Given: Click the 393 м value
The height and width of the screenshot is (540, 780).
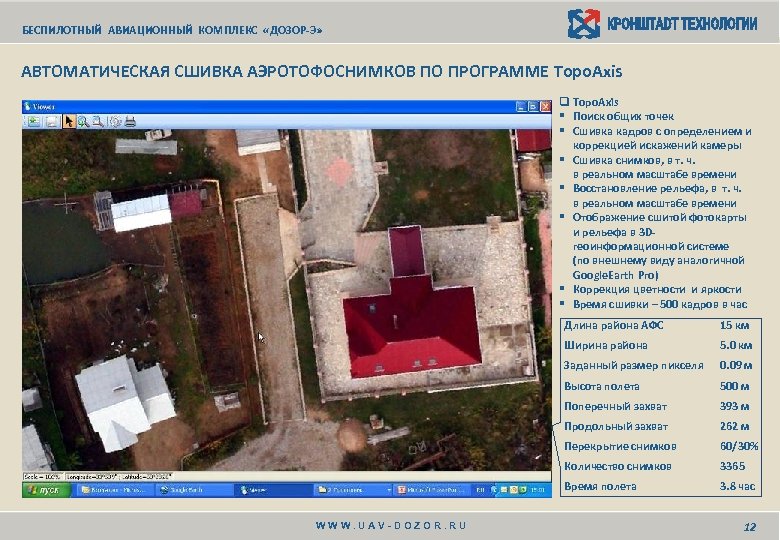Looking at the screenshot, I should coord(734,406).
